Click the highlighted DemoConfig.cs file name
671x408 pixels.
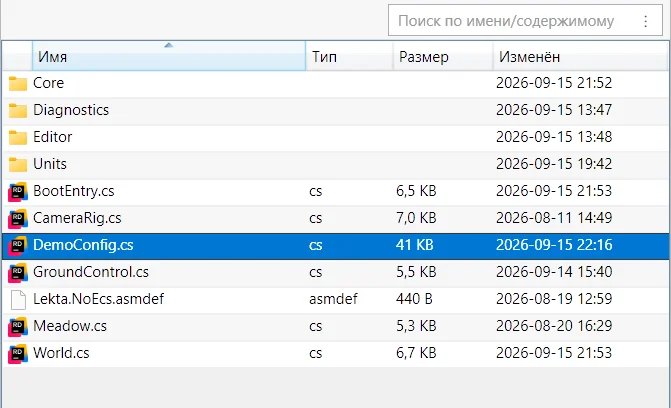point(83,245)
